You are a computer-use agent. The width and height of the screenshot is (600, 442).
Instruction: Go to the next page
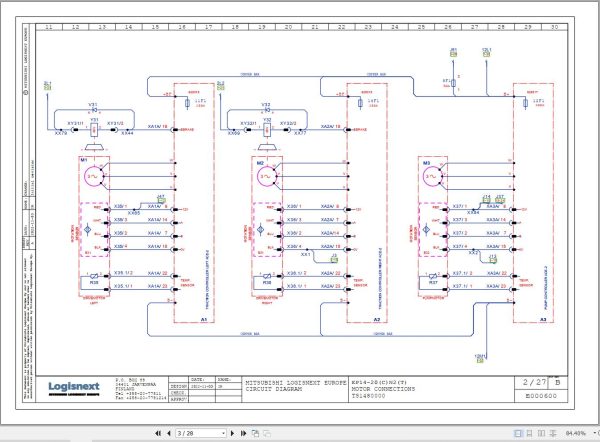click(232, 433)
